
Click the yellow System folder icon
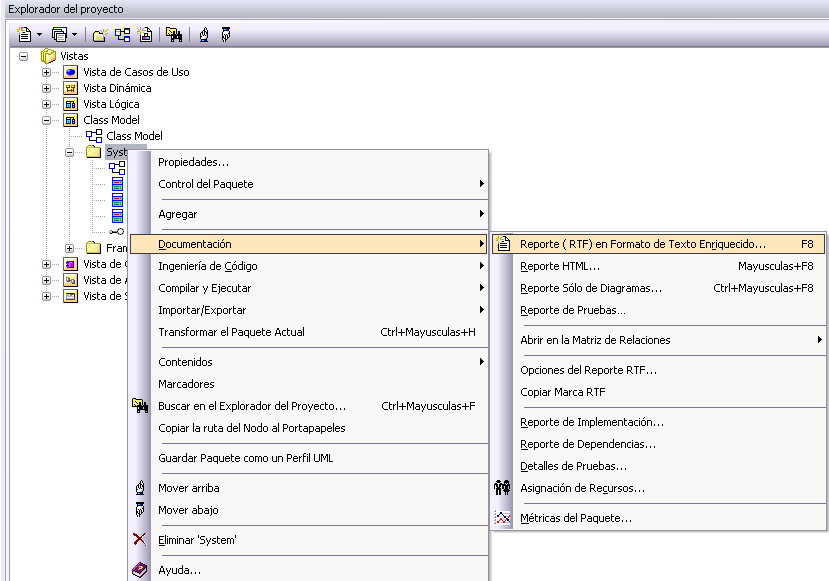(94, 152)
